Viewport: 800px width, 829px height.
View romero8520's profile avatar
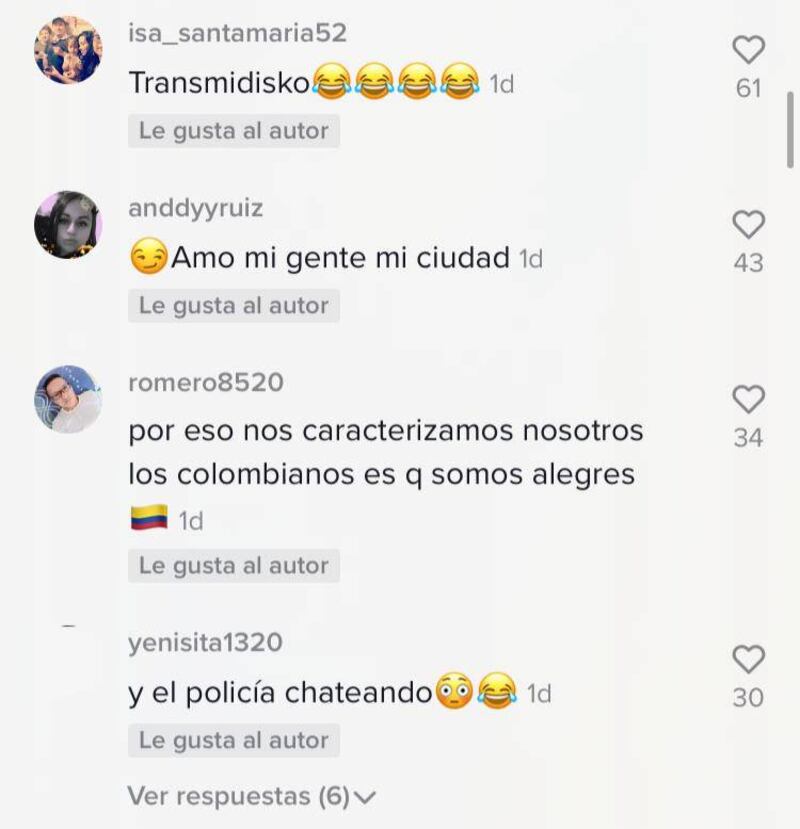point(68,399)
